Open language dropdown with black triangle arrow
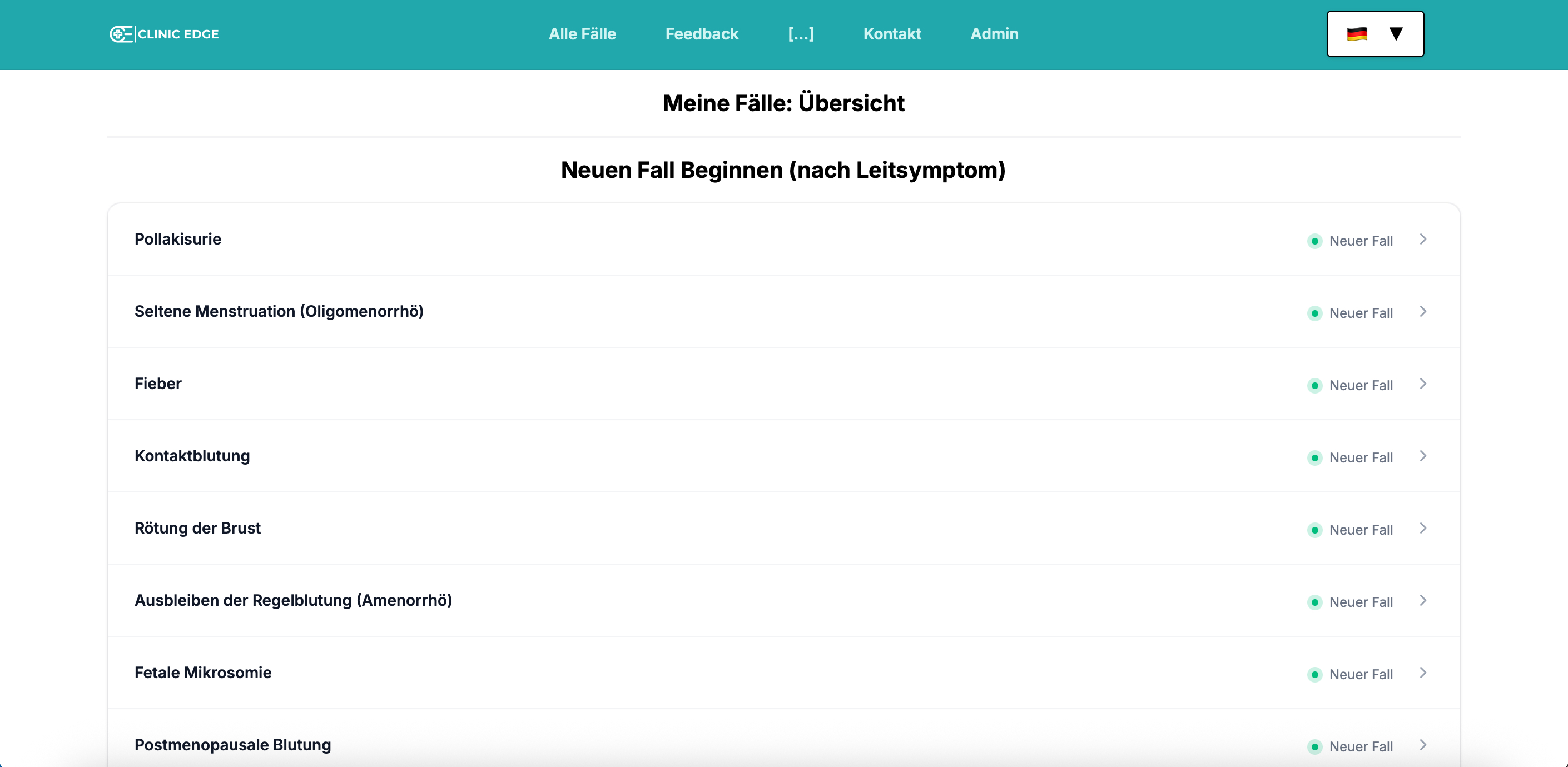1568x767 pixels. 1396,34
